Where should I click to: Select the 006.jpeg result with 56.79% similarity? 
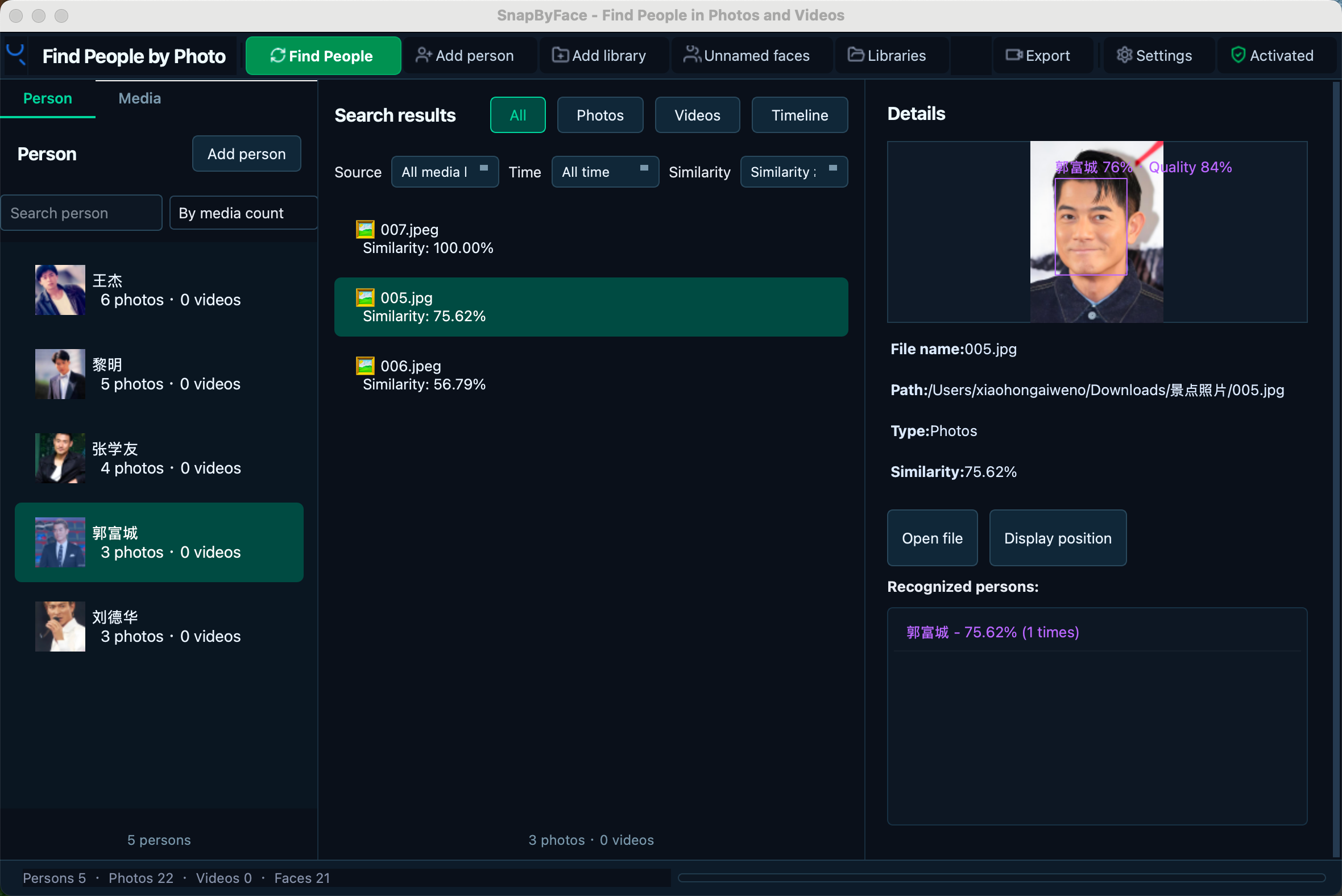(x=591, y=375)
